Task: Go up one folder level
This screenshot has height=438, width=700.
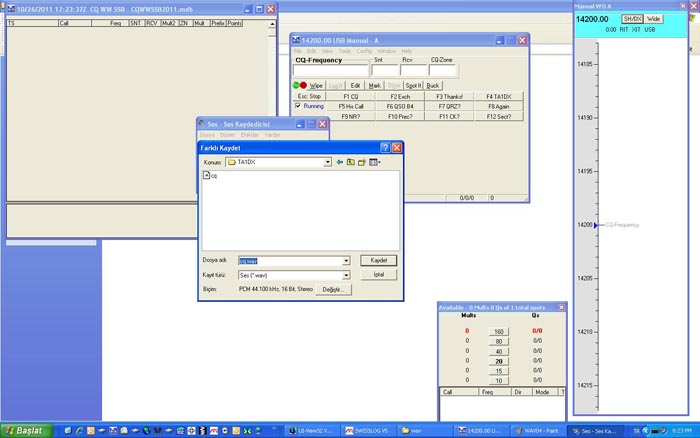Action: tap(351, 162)
